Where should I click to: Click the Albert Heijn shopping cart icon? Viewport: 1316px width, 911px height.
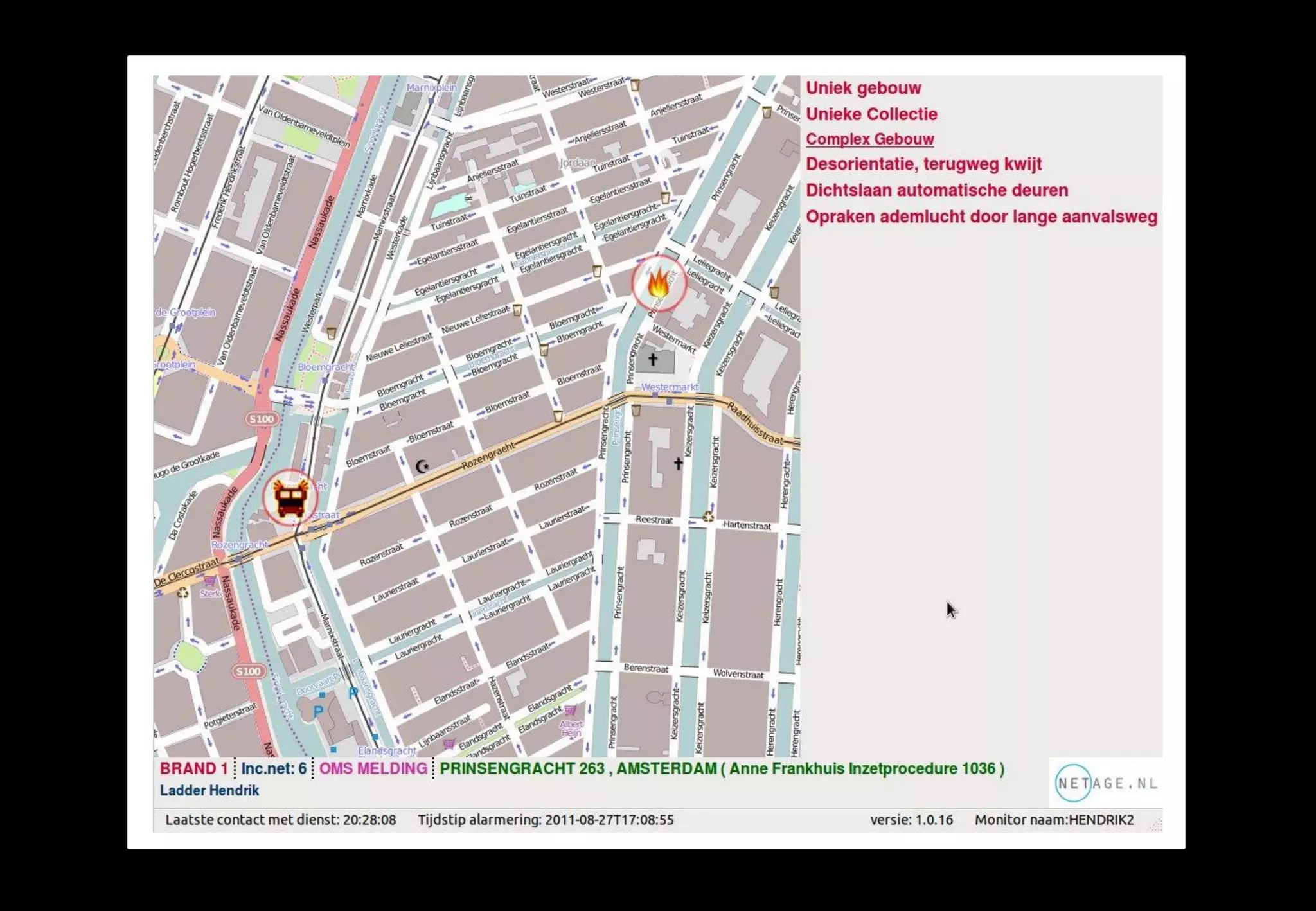[570, 711]
